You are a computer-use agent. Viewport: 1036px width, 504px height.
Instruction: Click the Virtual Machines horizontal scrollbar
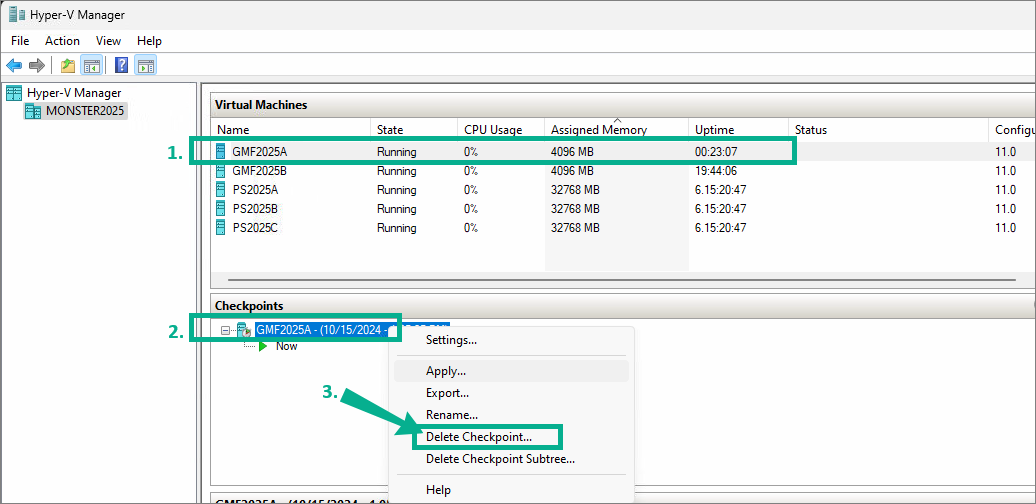coord(623,280)
